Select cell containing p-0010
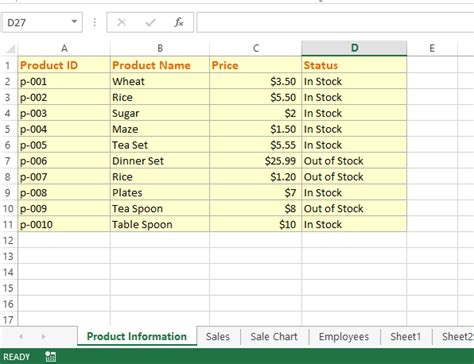The image size is (474, 364). tap(64, 224)
